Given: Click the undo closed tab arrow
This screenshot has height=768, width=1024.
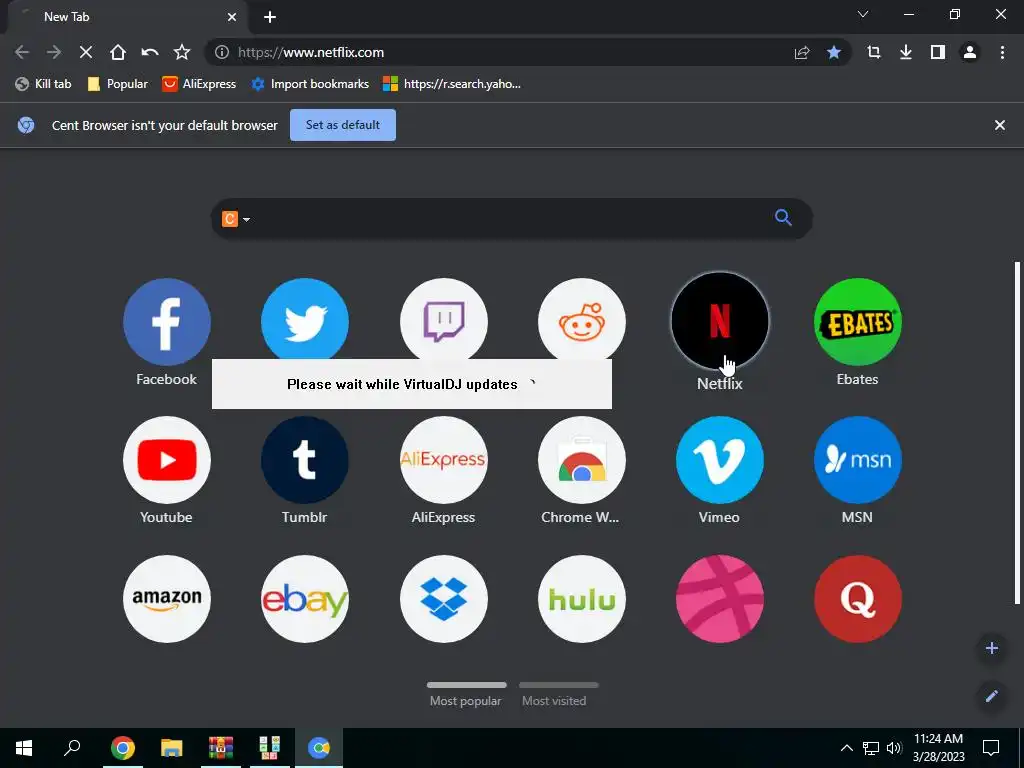Looking at the screenshot, I should [x=150, y=52].
